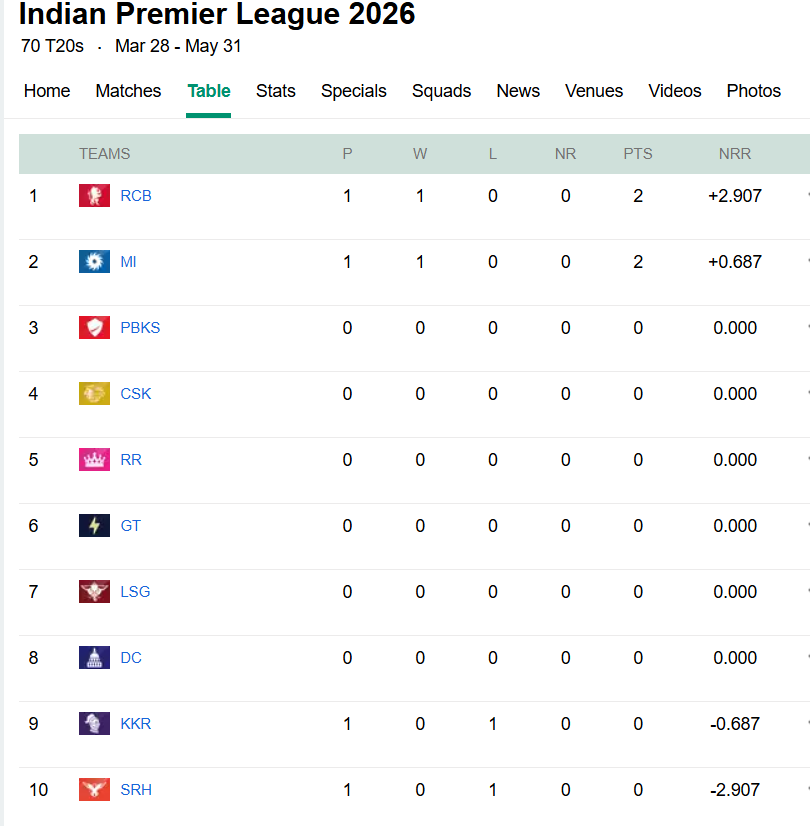The image size is (810, 826).
Task: Click the DC team logo
Action: (94, 657)
